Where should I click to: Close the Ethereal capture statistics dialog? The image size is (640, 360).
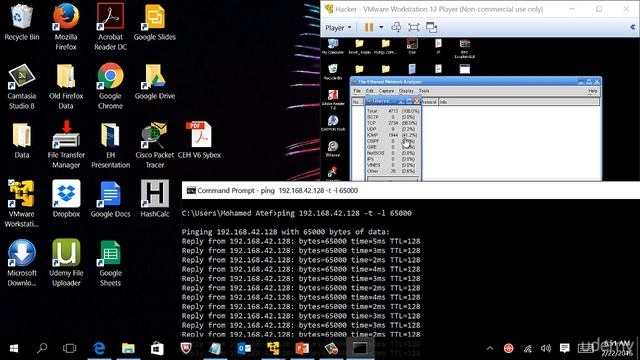[x=416, y=101]
